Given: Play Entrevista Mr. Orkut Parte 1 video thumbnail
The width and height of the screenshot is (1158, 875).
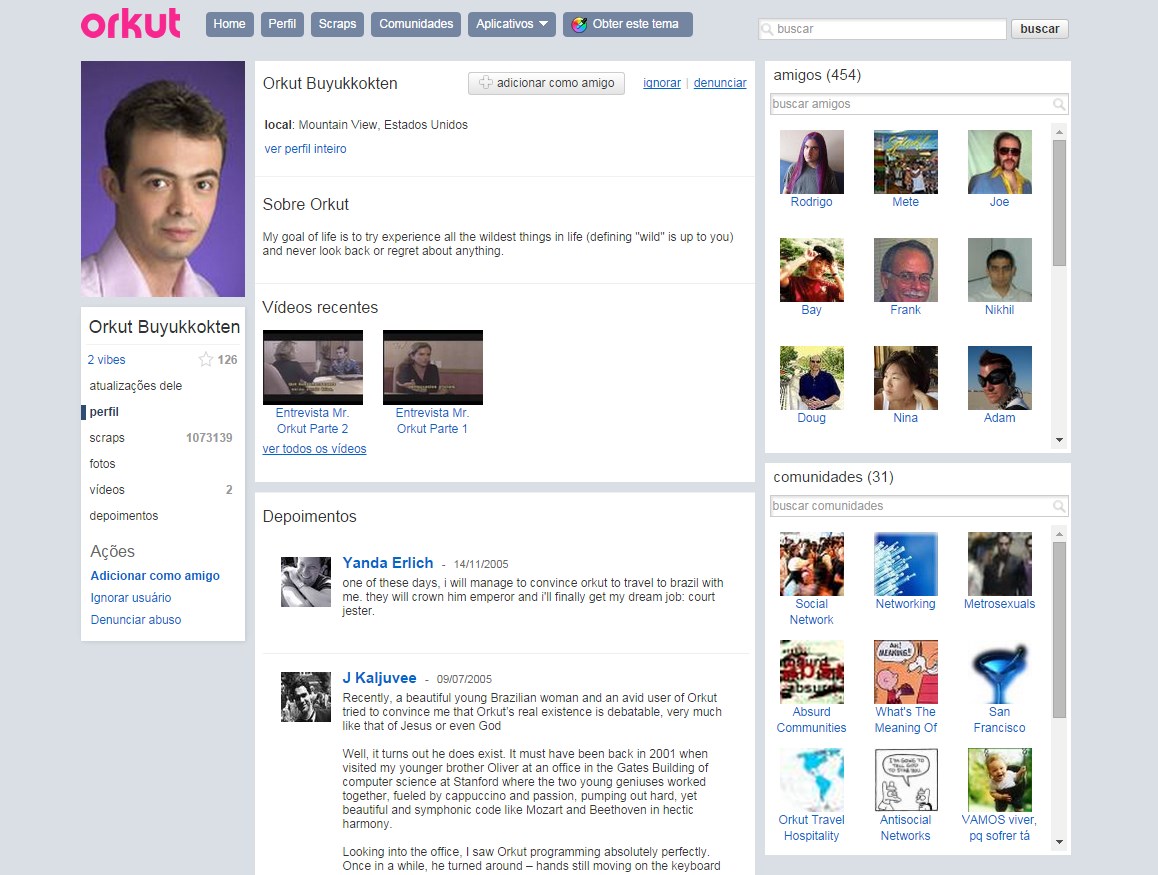Looking at the screenshot, I should pos(433,367).
